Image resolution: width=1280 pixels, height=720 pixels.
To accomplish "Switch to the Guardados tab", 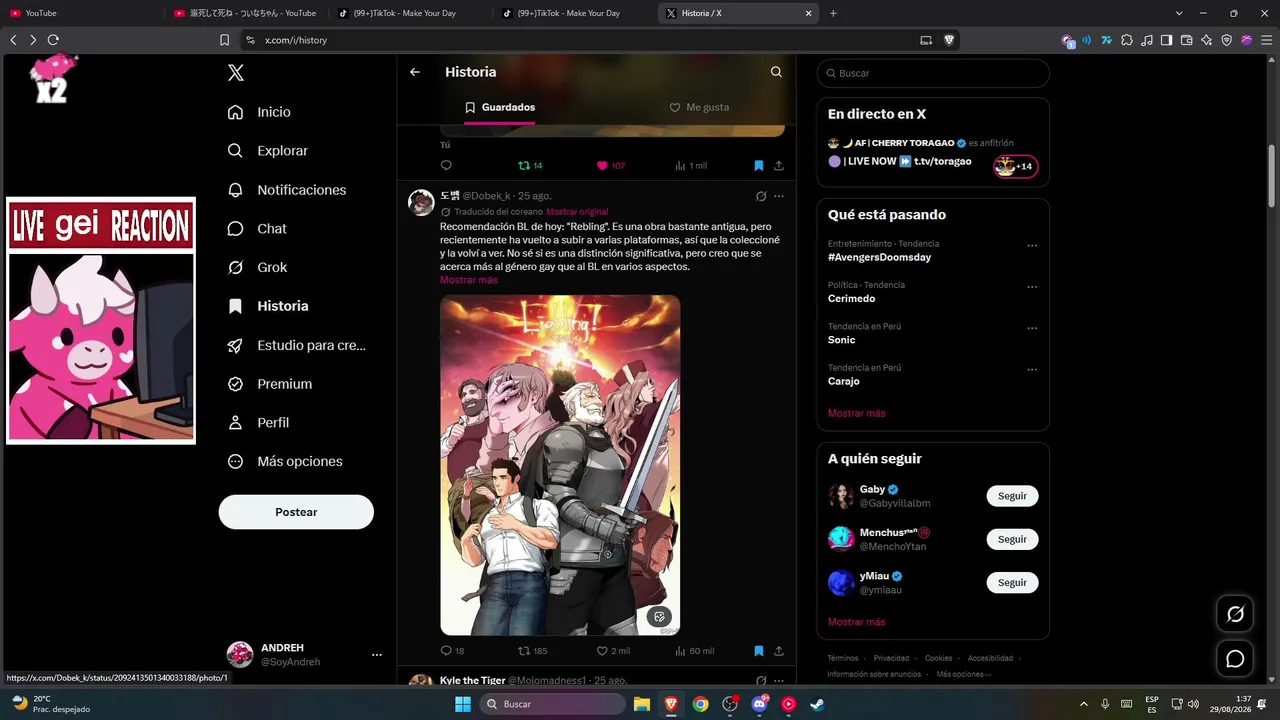I will tap(499, 107).
